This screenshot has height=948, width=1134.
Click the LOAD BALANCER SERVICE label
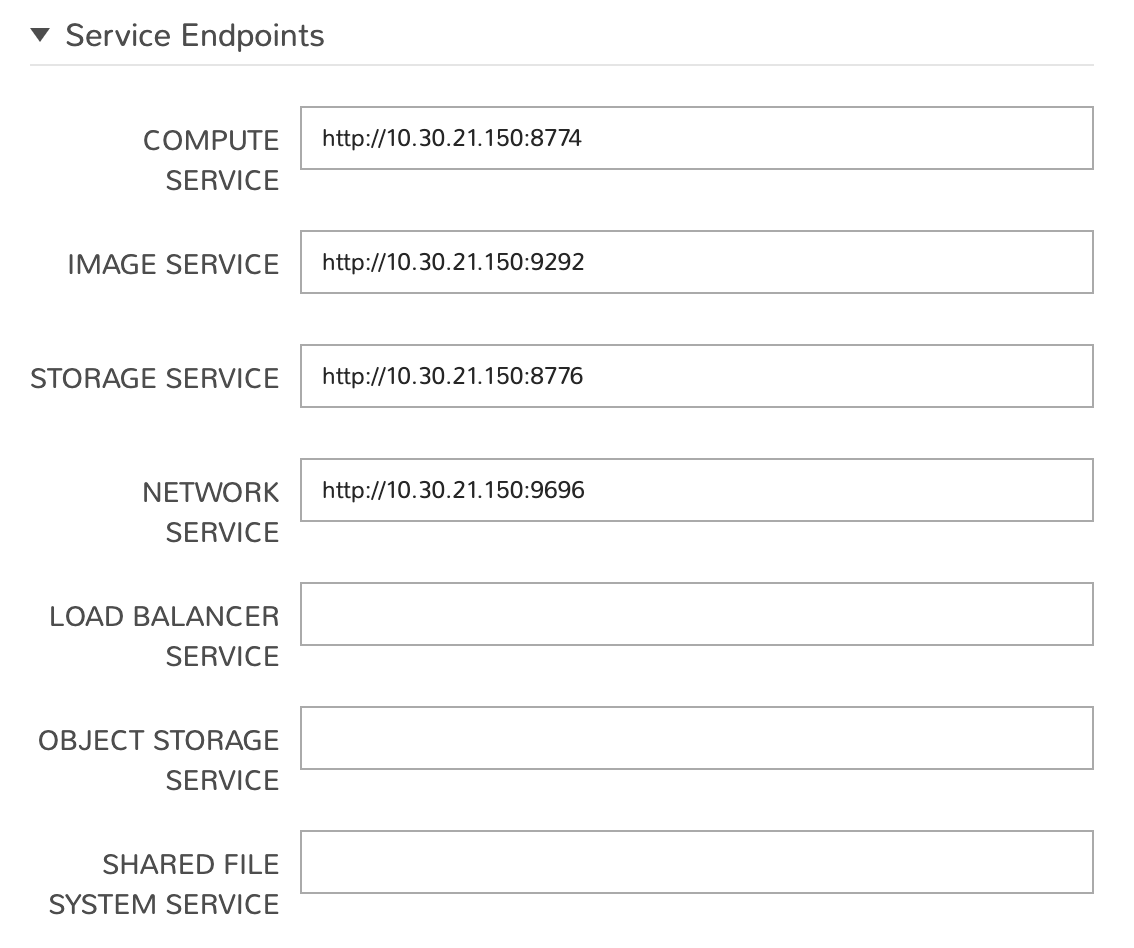point(165,636)
